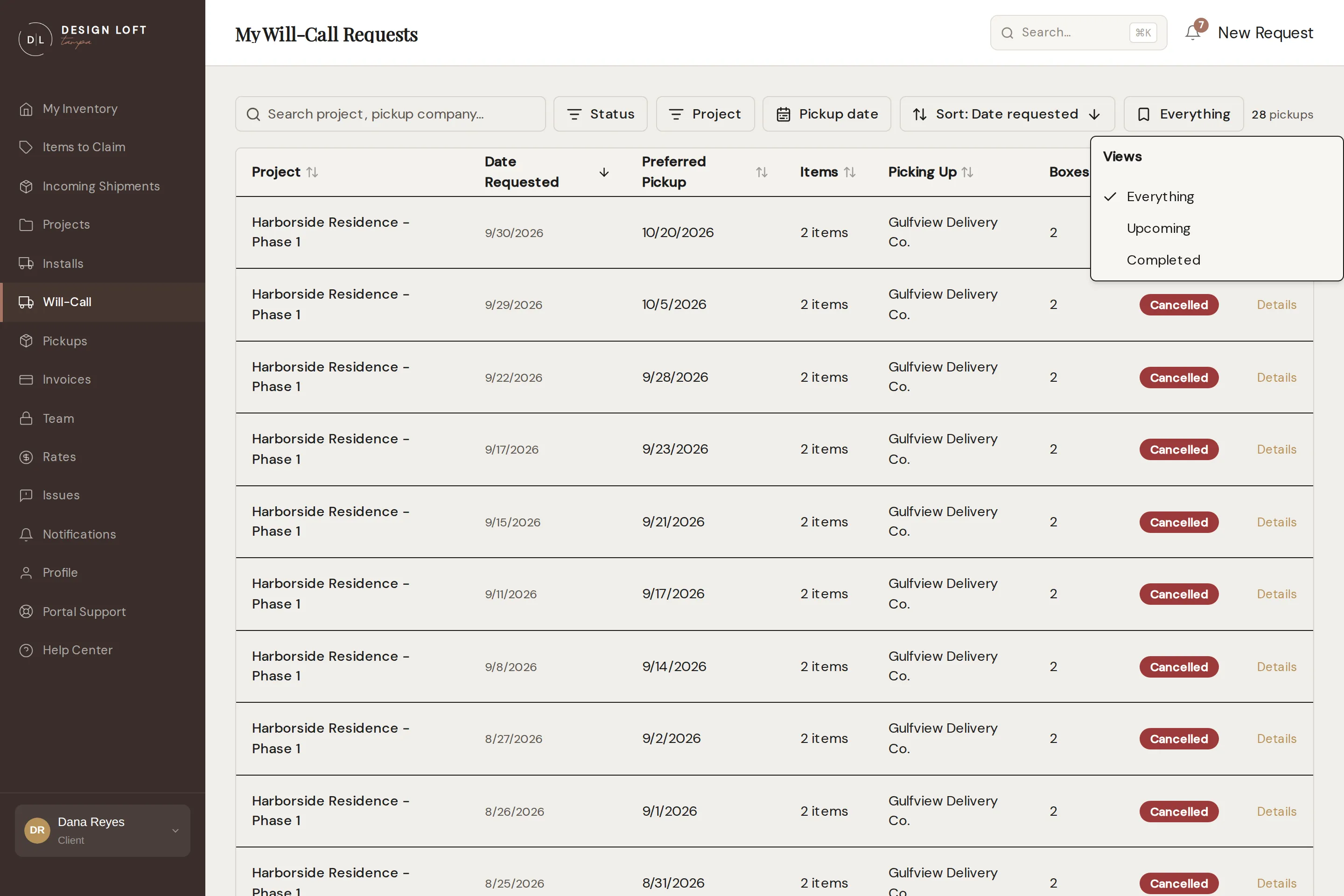
Task: Collapse the Everything views dropdown
Action: pyautogui.click(x=1183, y=114)
